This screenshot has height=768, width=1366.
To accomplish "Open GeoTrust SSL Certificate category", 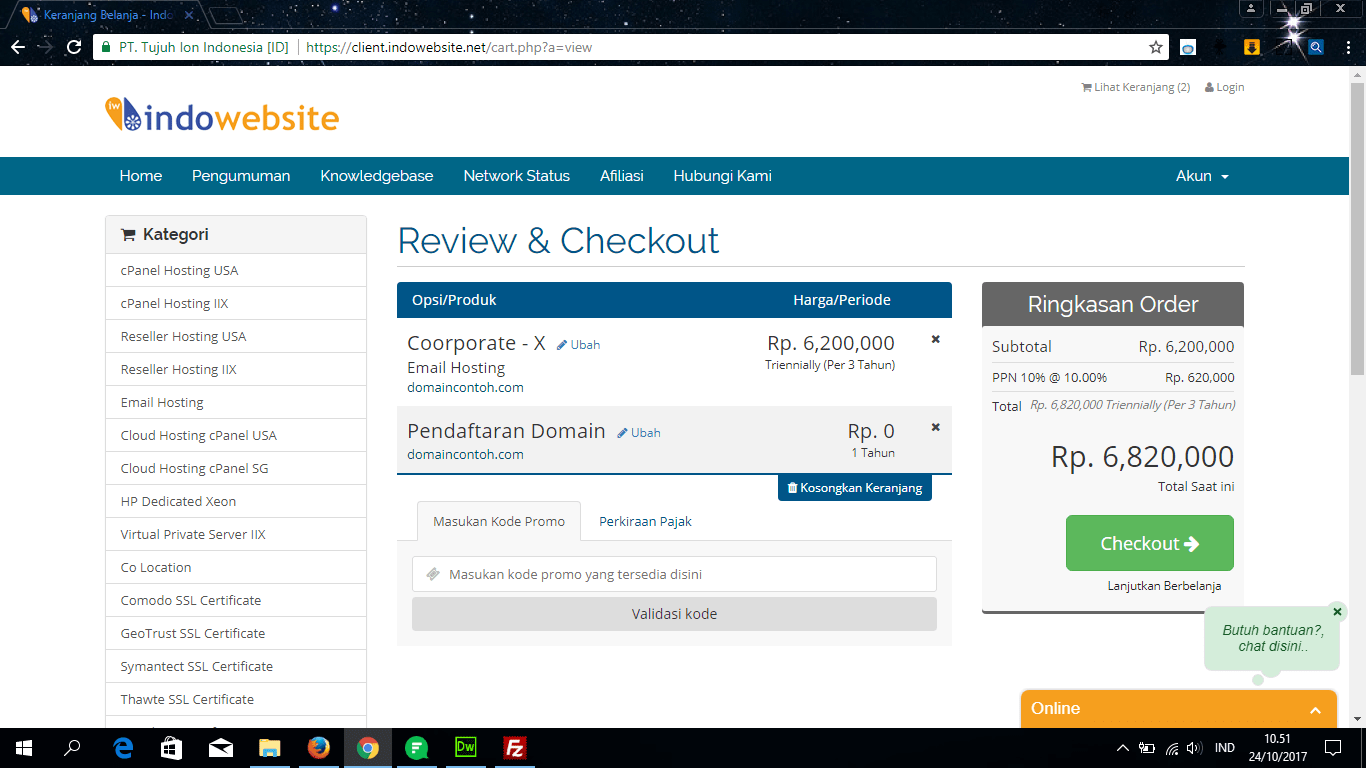I will pos(236,633).
